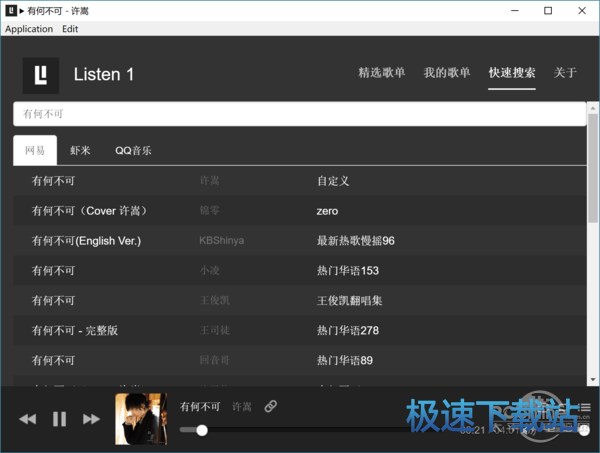This screenshot has width=600, height=453.
Task: Play 有何不可 from 王俊凯翻唱集 row
Action: pyautogui.click(x=53, y=300)
